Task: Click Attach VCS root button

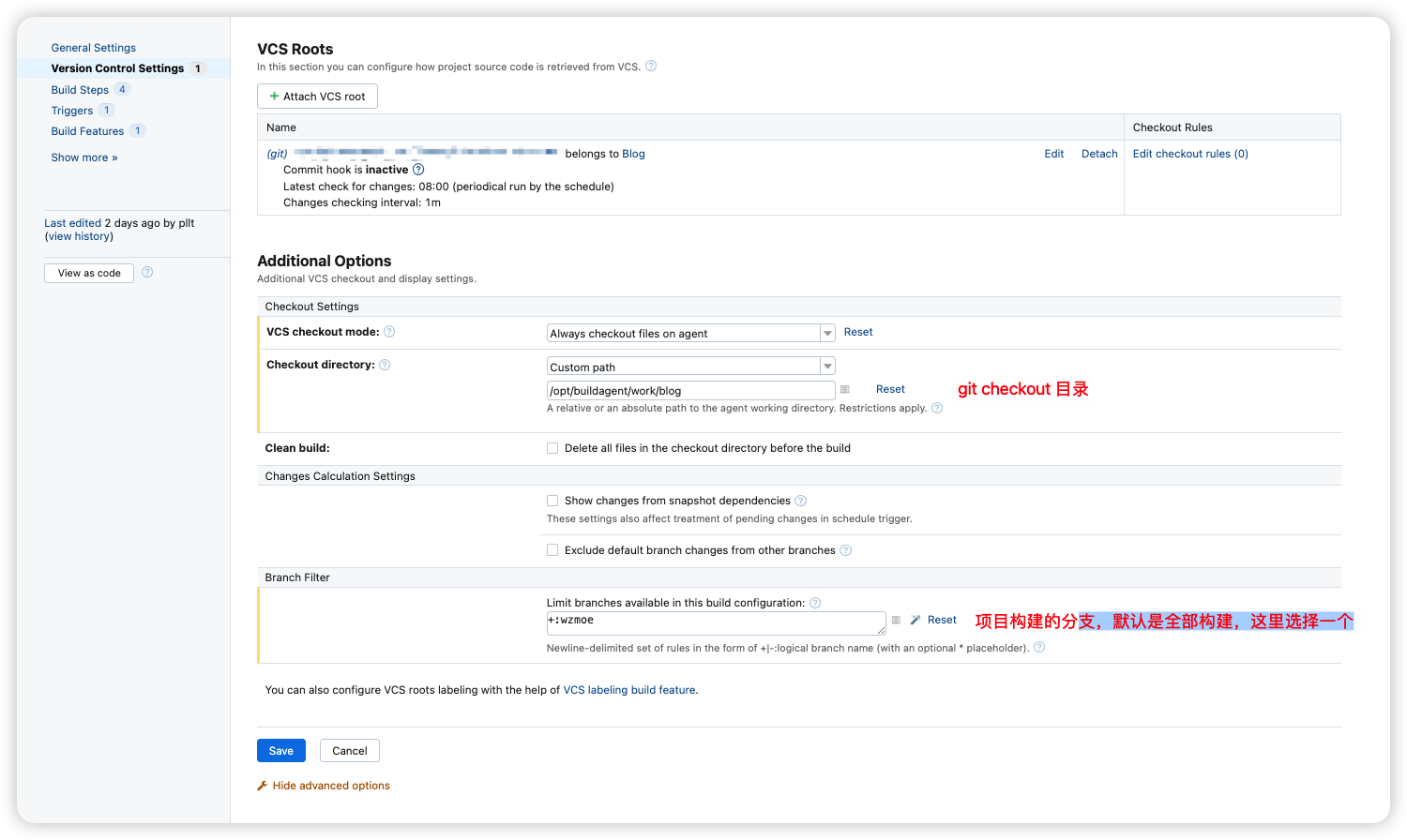Action: pyautogui.click(x=317, y=97)
